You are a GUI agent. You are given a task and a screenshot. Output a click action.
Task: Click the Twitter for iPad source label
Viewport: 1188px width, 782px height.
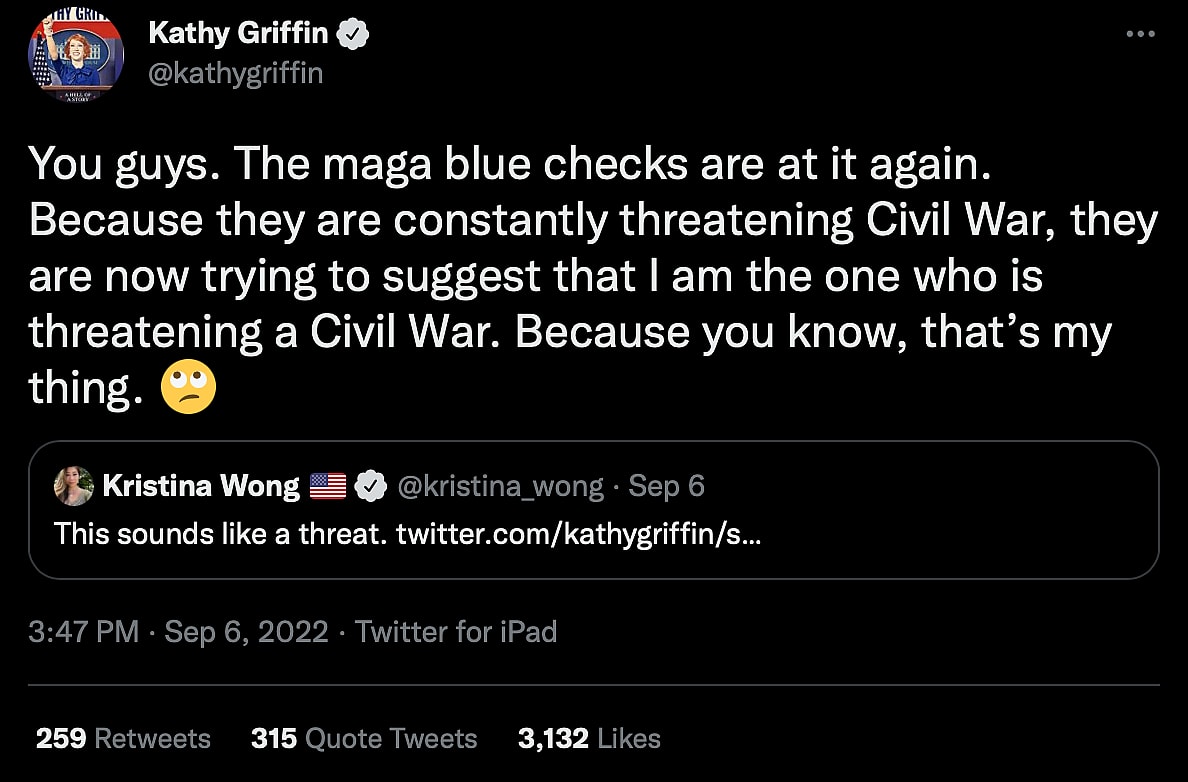[456, 632]
